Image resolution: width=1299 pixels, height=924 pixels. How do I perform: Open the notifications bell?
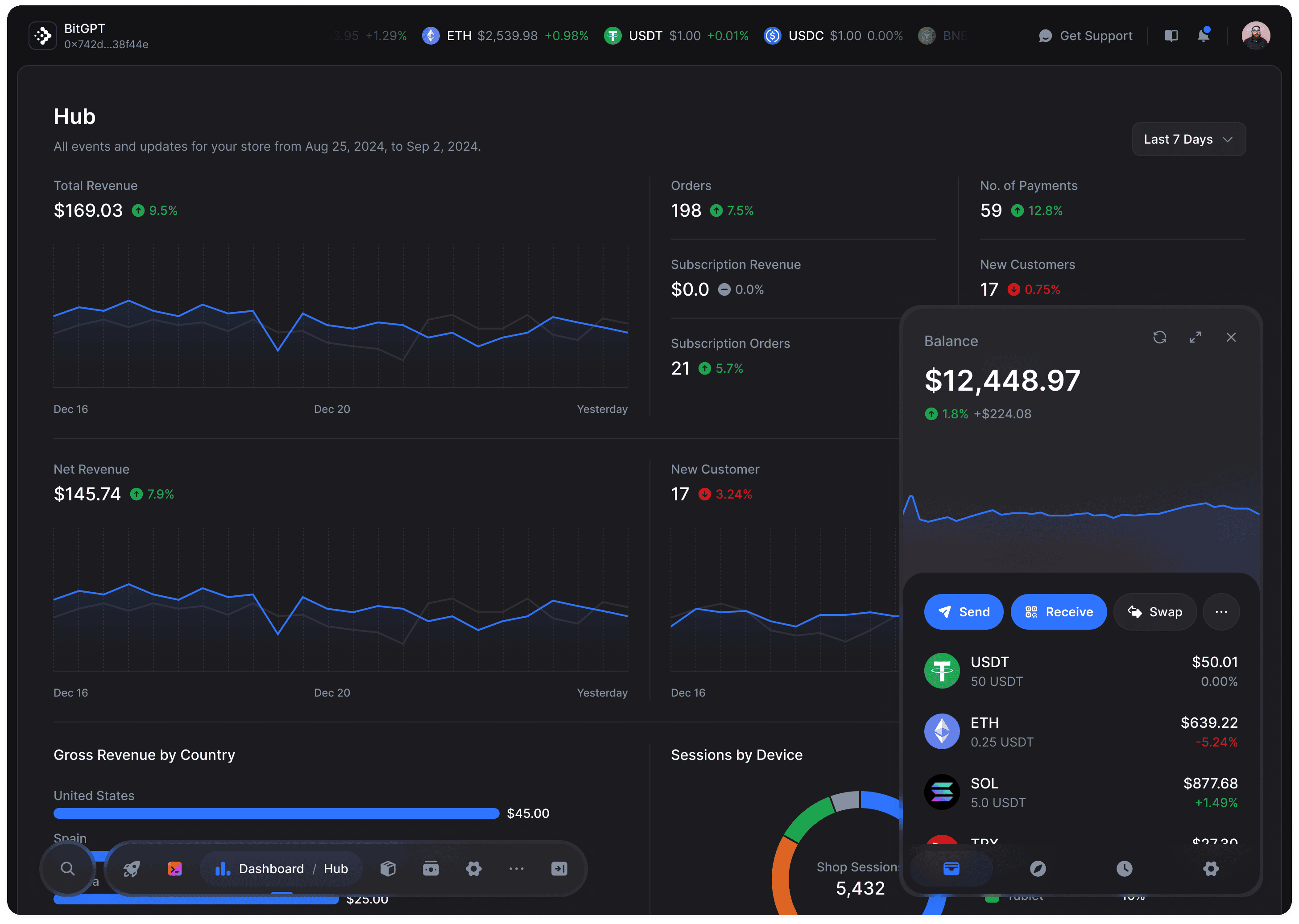1203,36
